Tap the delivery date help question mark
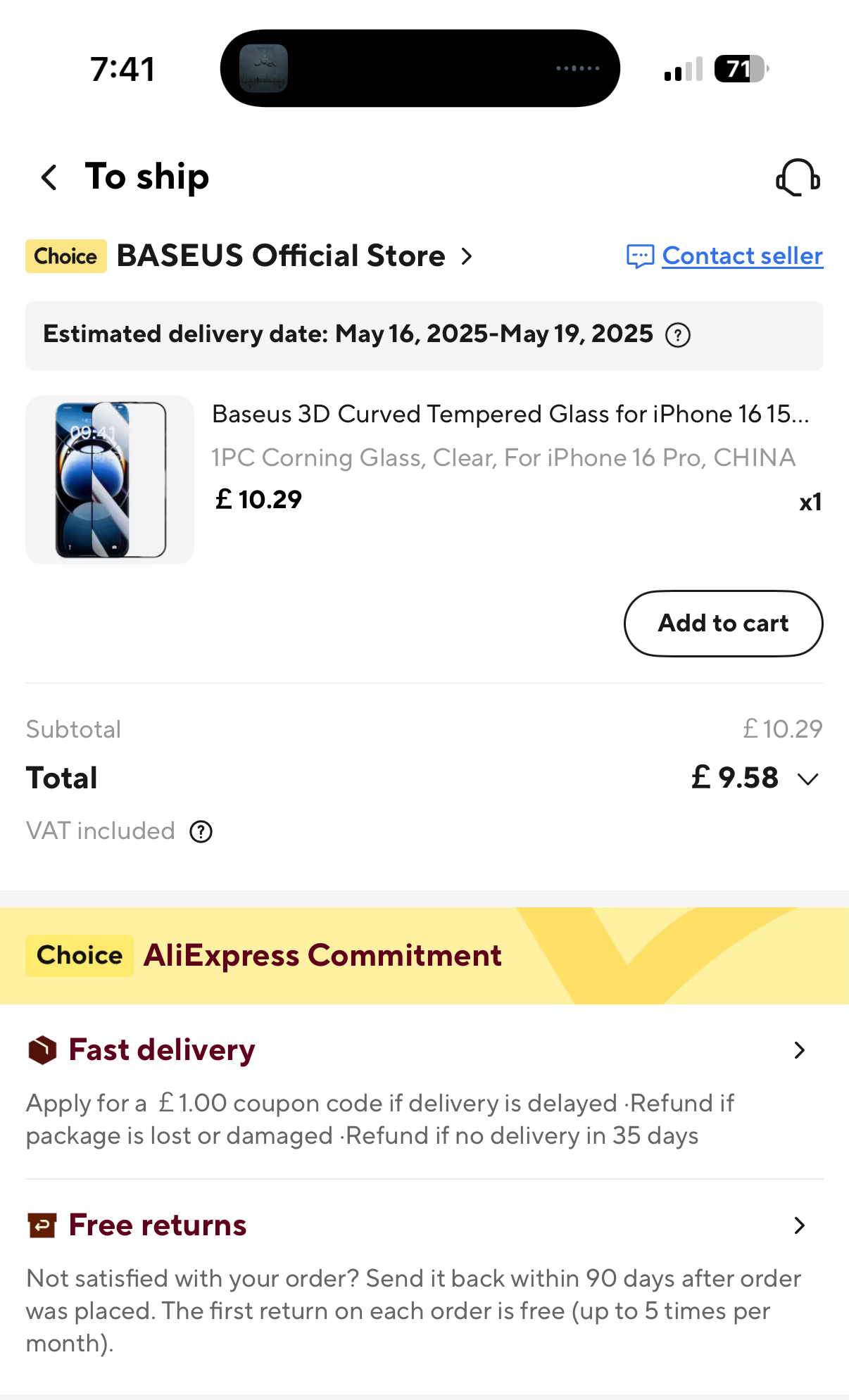 pos(678,335)
